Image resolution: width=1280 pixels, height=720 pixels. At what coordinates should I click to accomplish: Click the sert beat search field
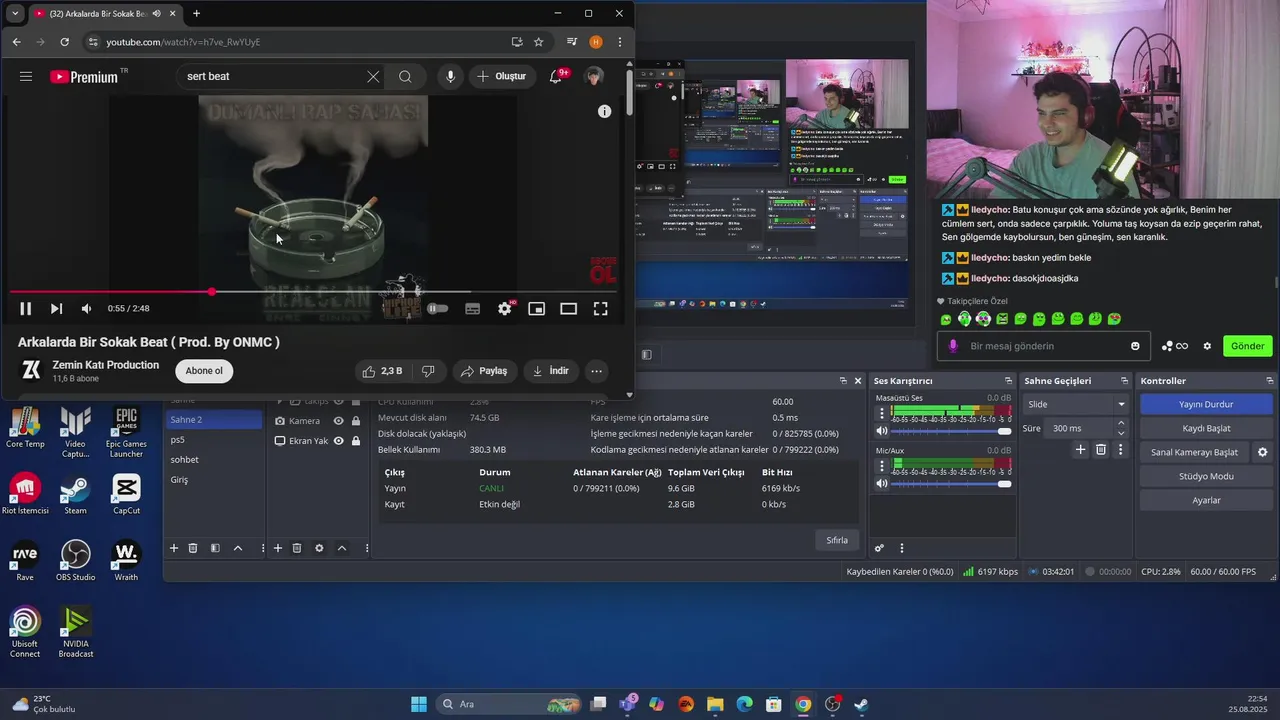pos(270,76)
